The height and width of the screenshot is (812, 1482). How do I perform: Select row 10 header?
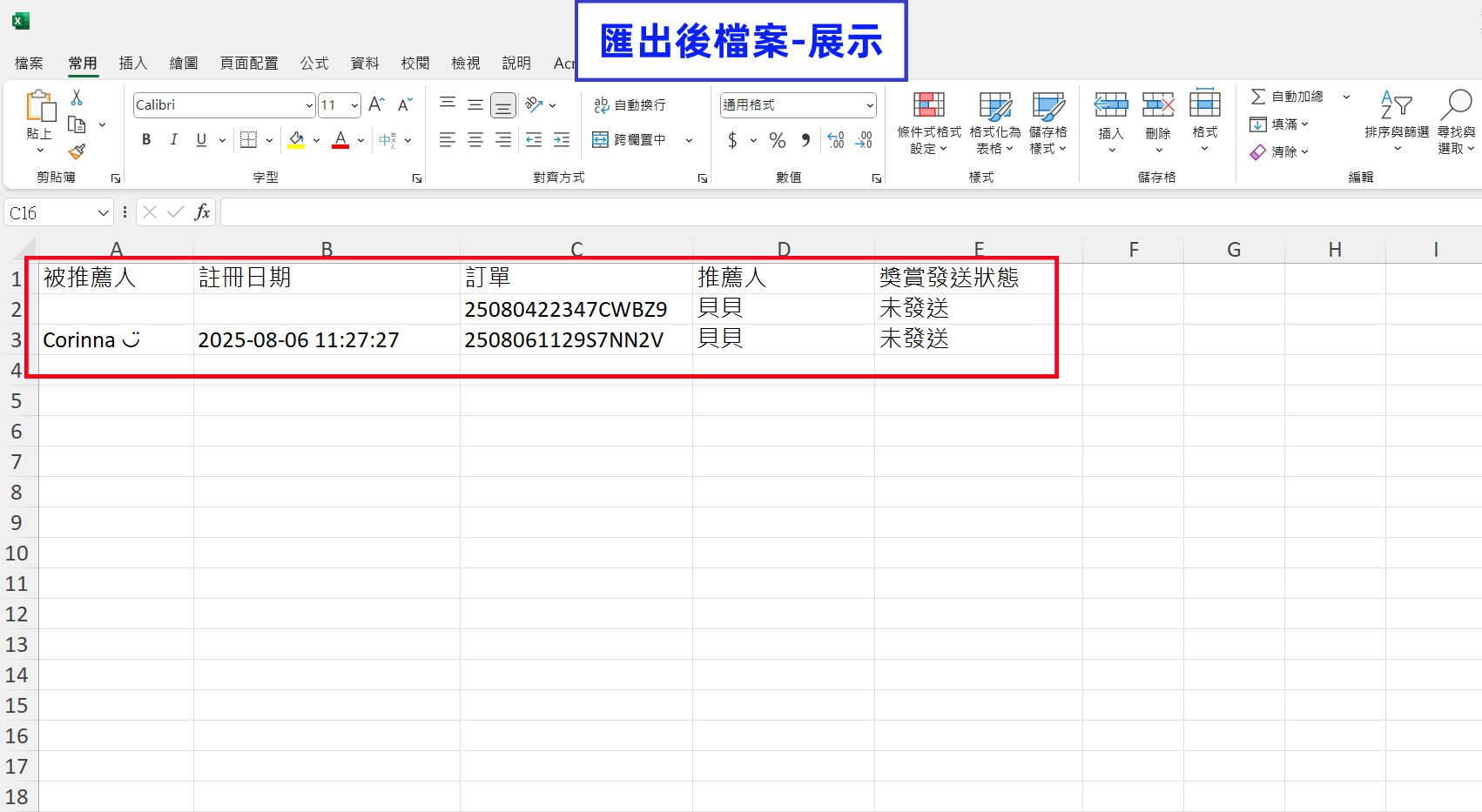click(x=17, y=553)
